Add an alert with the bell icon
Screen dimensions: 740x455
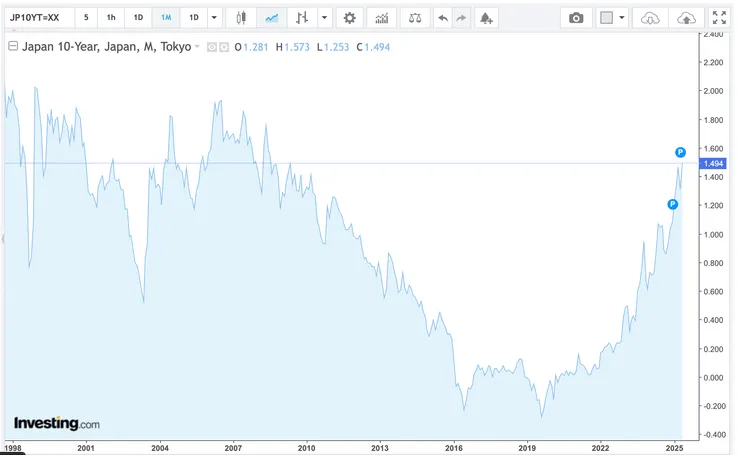coord(486,18)
